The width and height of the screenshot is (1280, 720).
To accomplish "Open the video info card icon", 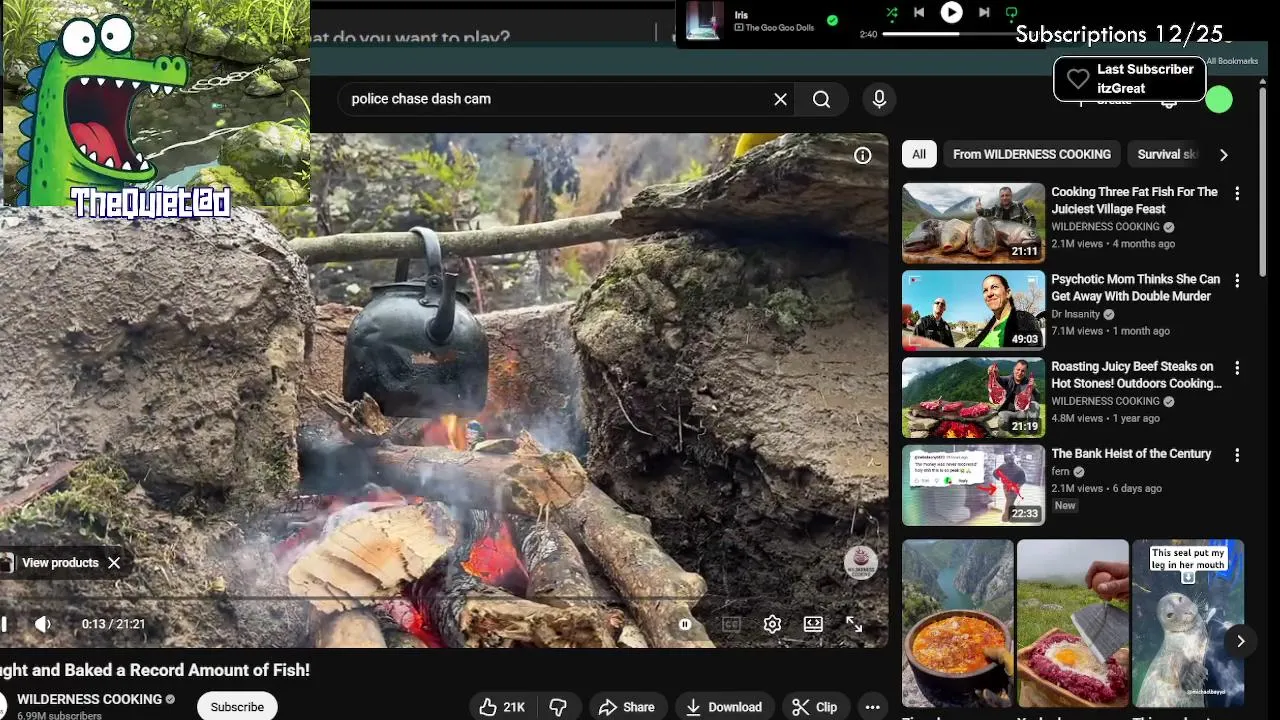I will 862,155.
